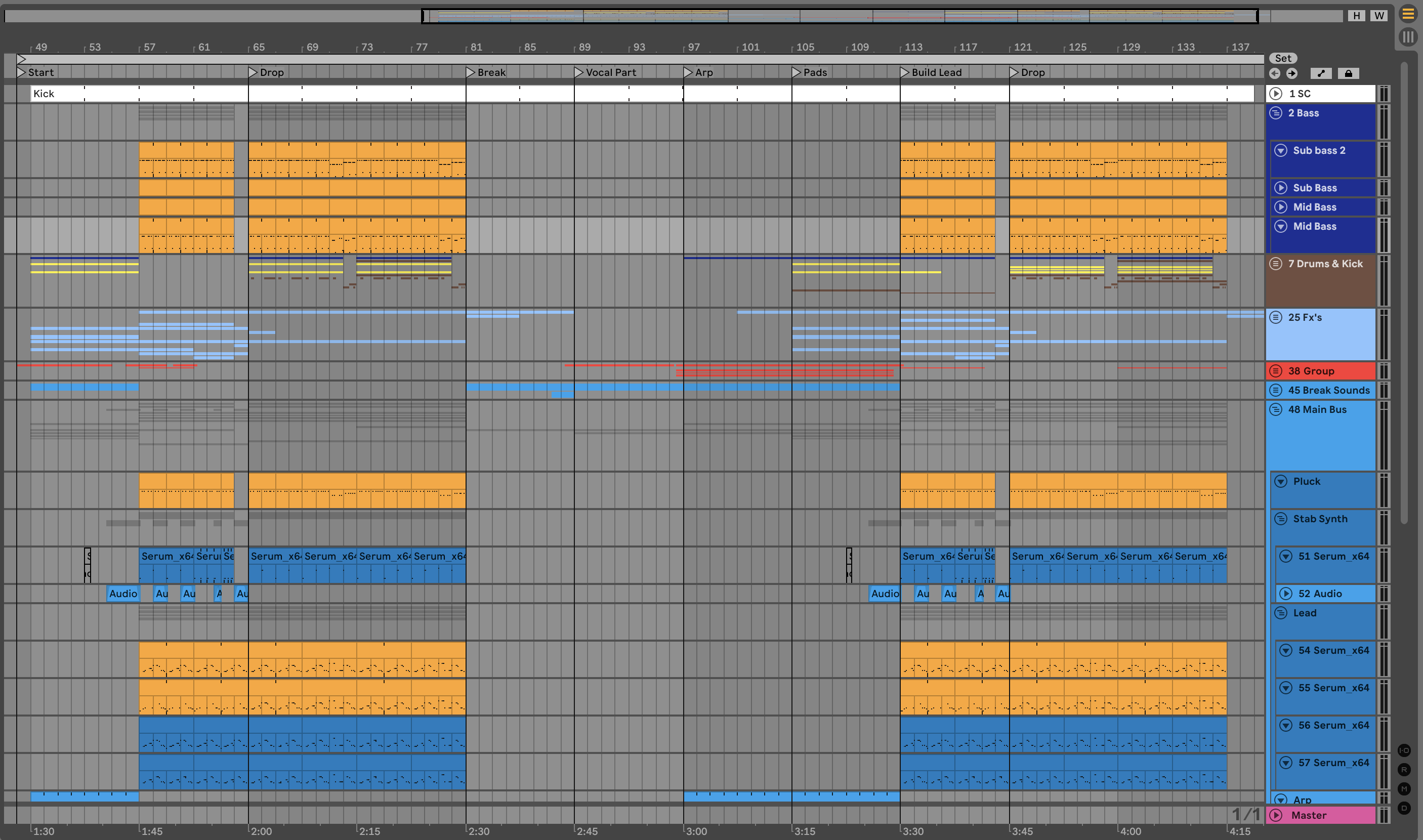Jump to next locator arrow
Viewport: 1423px width, 840px height.
click(x=1291, y=73)
